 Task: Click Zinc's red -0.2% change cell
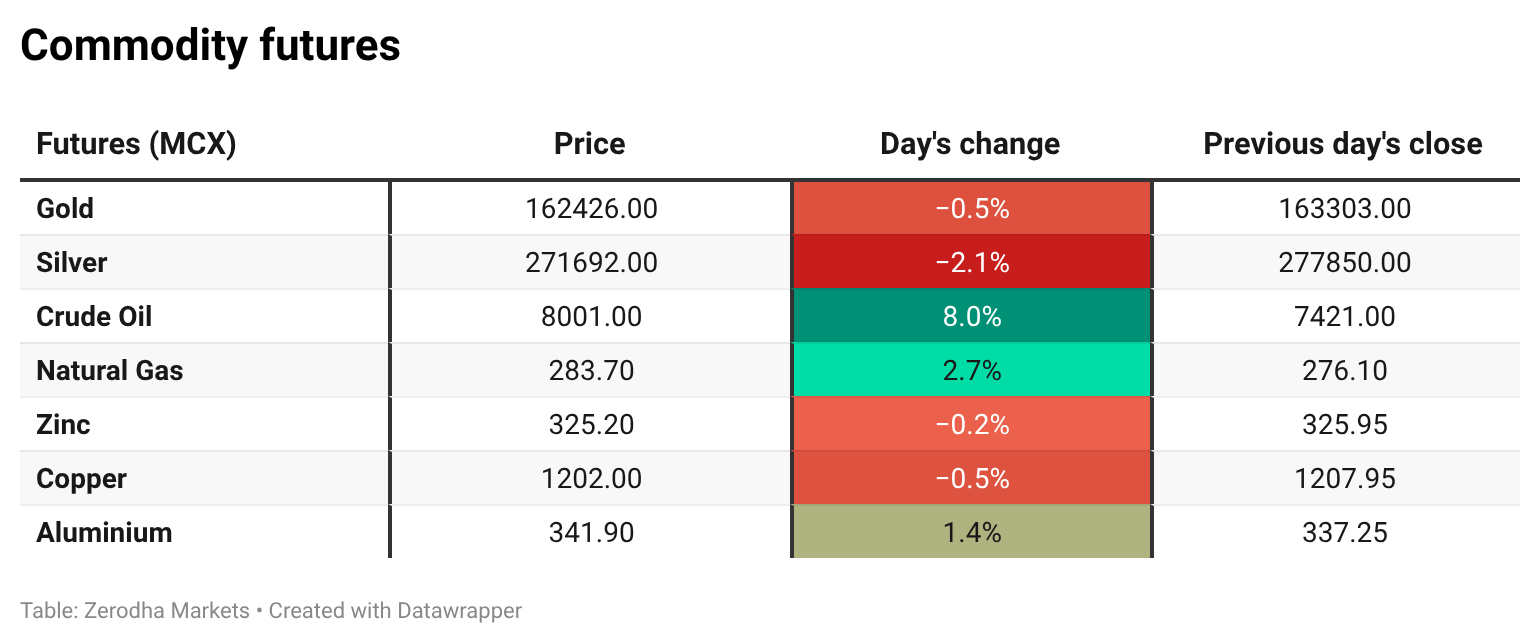[x=972, y=425]
